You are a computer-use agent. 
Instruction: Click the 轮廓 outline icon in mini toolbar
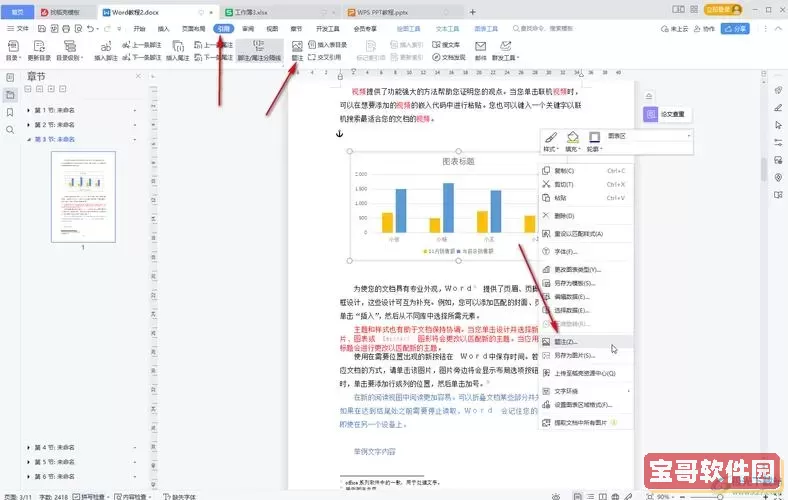click(594, 141)
